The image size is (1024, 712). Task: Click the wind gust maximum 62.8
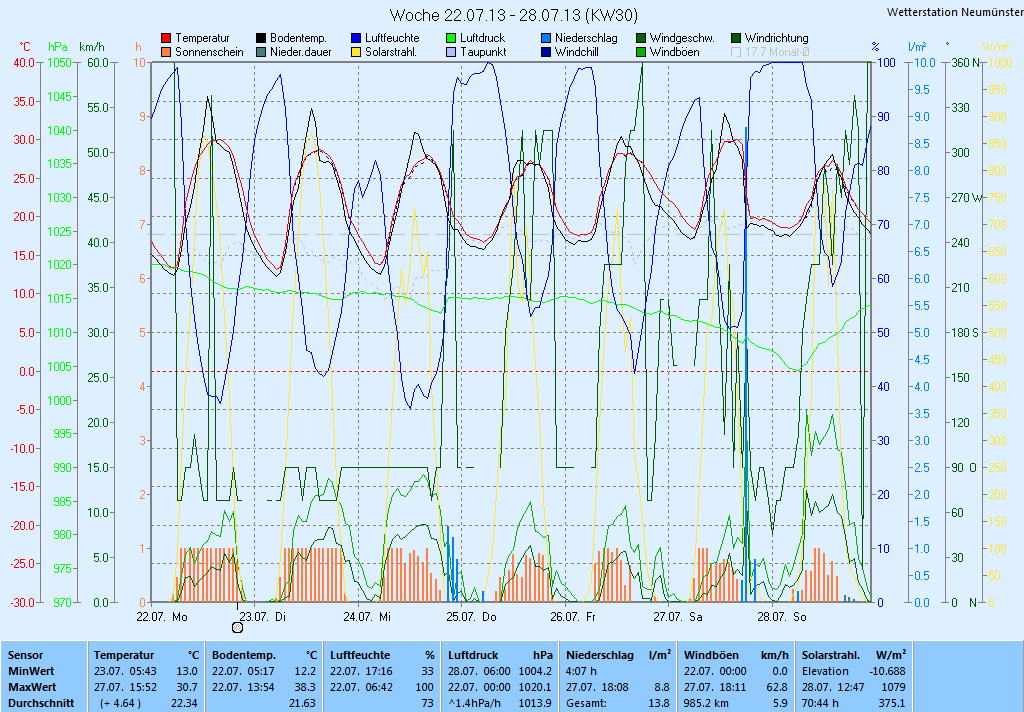click(776, 687)
